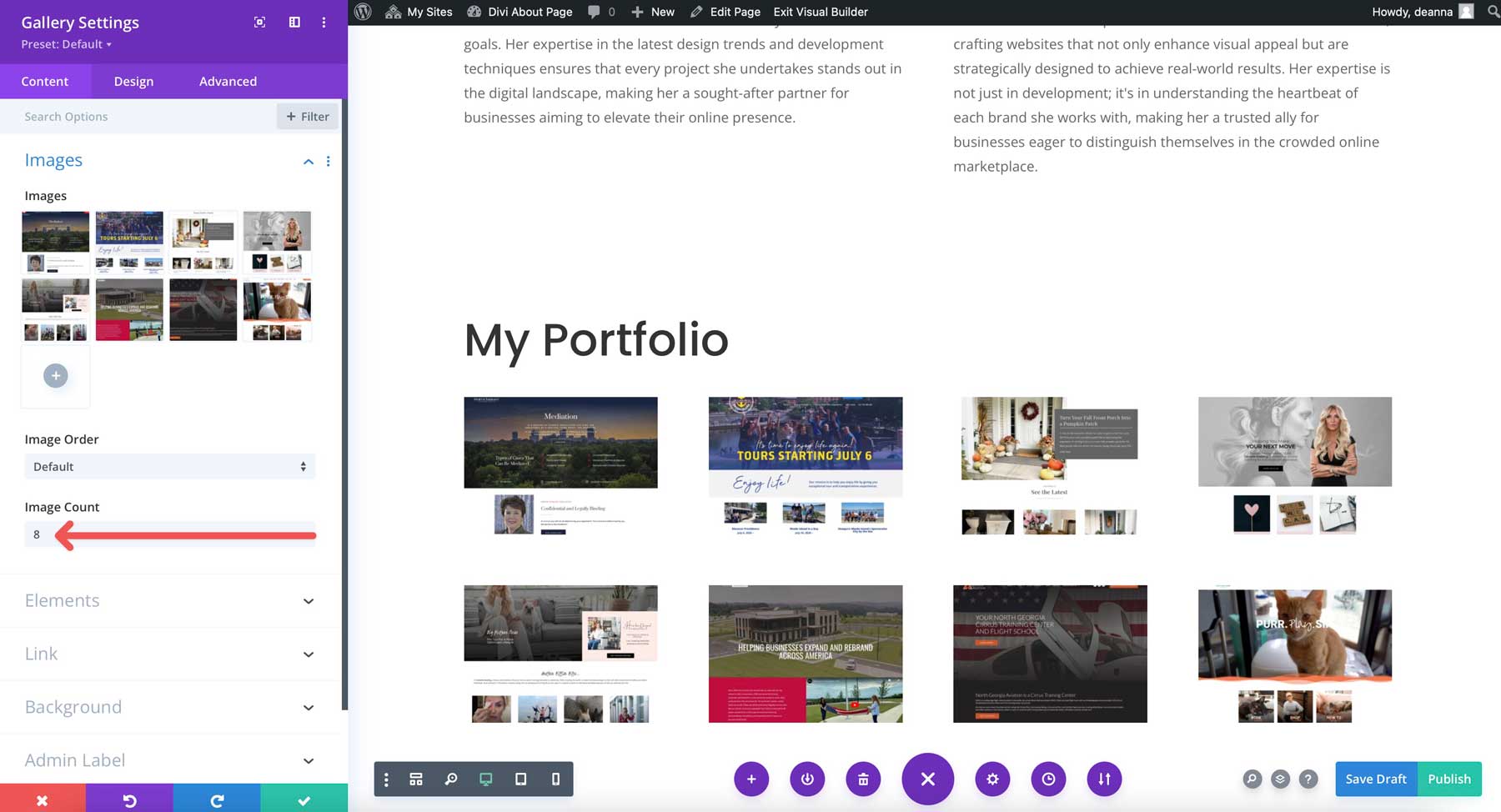Image resolution: width=1501 pixels, height=812 pixels.
Task: Open the Image Order dropdown
Action: 169,466
